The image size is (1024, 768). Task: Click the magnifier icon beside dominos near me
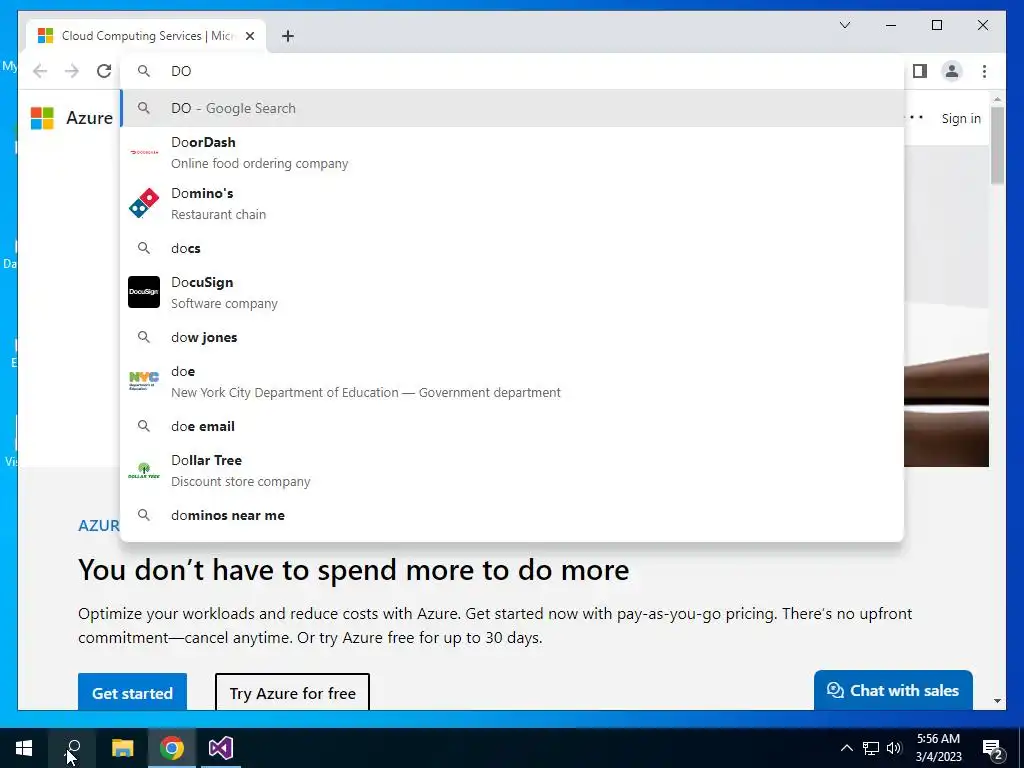[x=144, y=515]
